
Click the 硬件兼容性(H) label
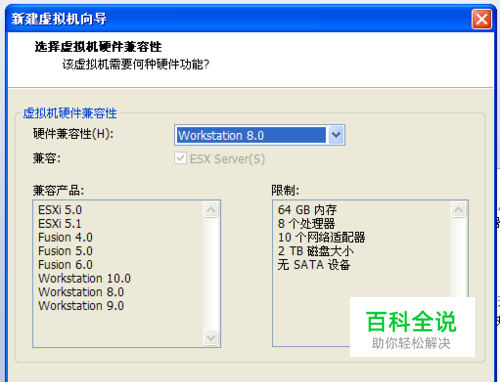[x=73, y=134]
